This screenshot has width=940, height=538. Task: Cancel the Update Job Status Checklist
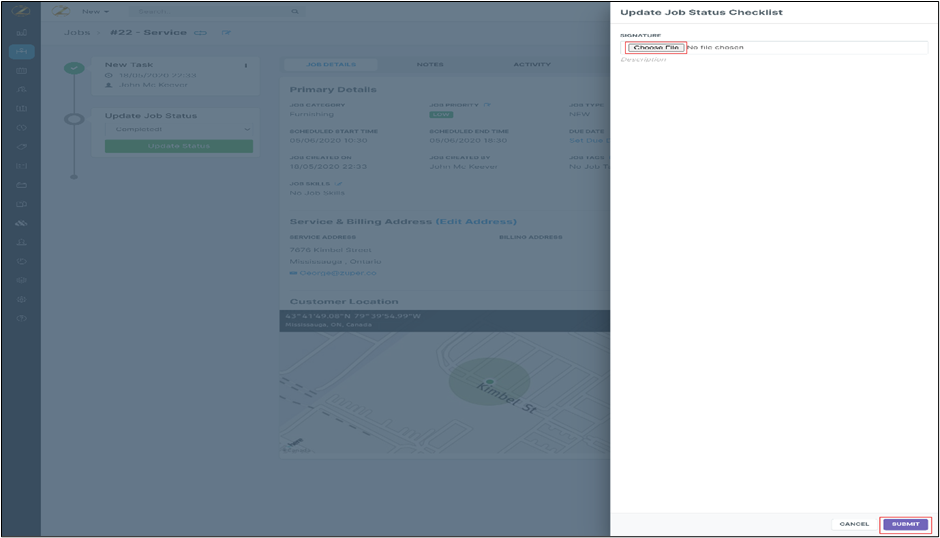854,524
